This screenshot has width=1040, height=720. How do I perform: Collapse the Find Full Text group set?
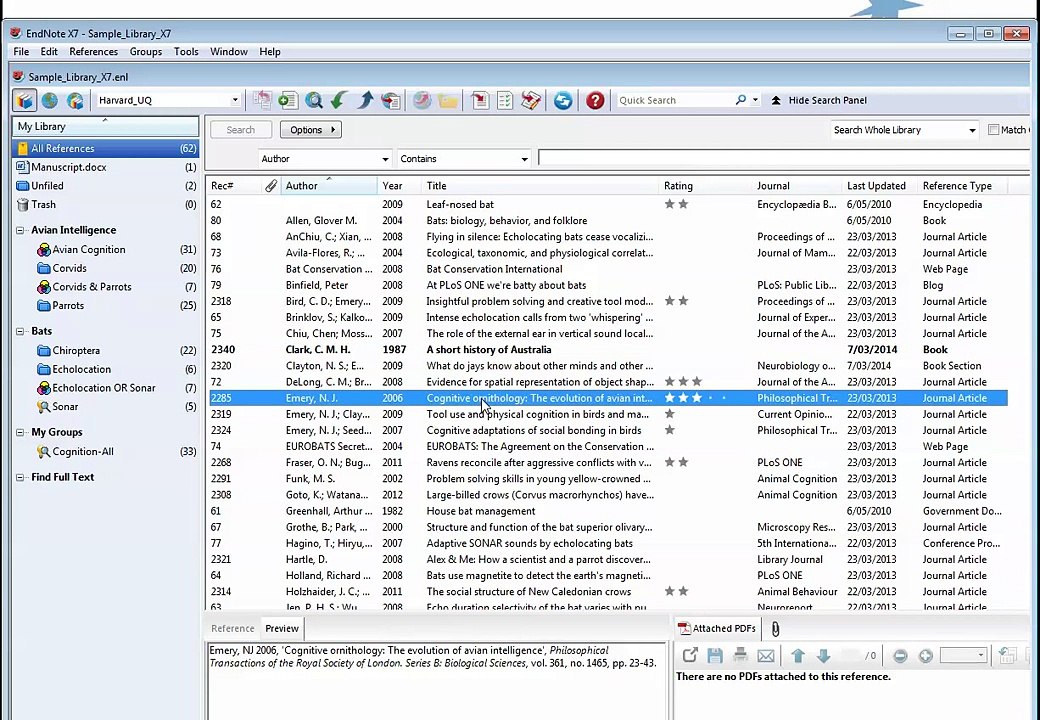(x=20, y=477)
